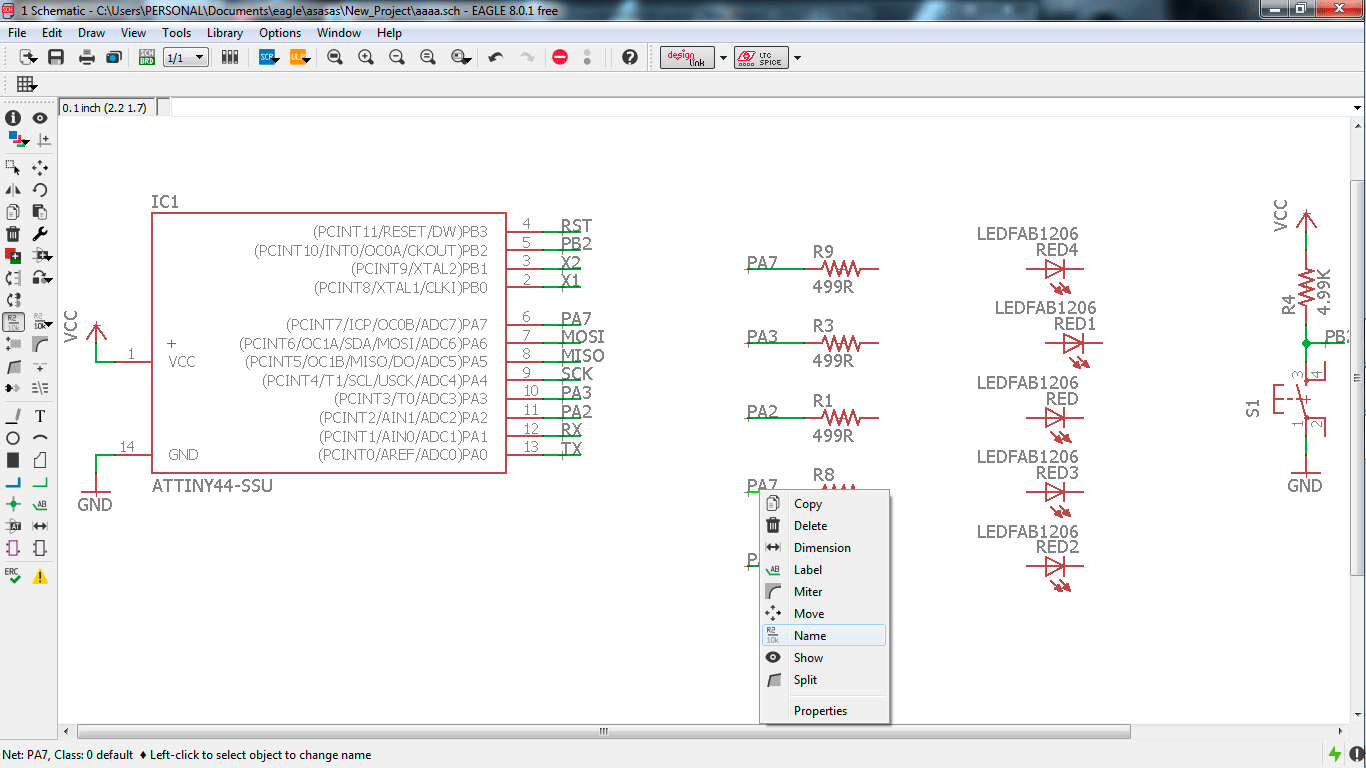Click the LTspice button
This screenshot has height=768, width=1366.
[x=761, y=58]
